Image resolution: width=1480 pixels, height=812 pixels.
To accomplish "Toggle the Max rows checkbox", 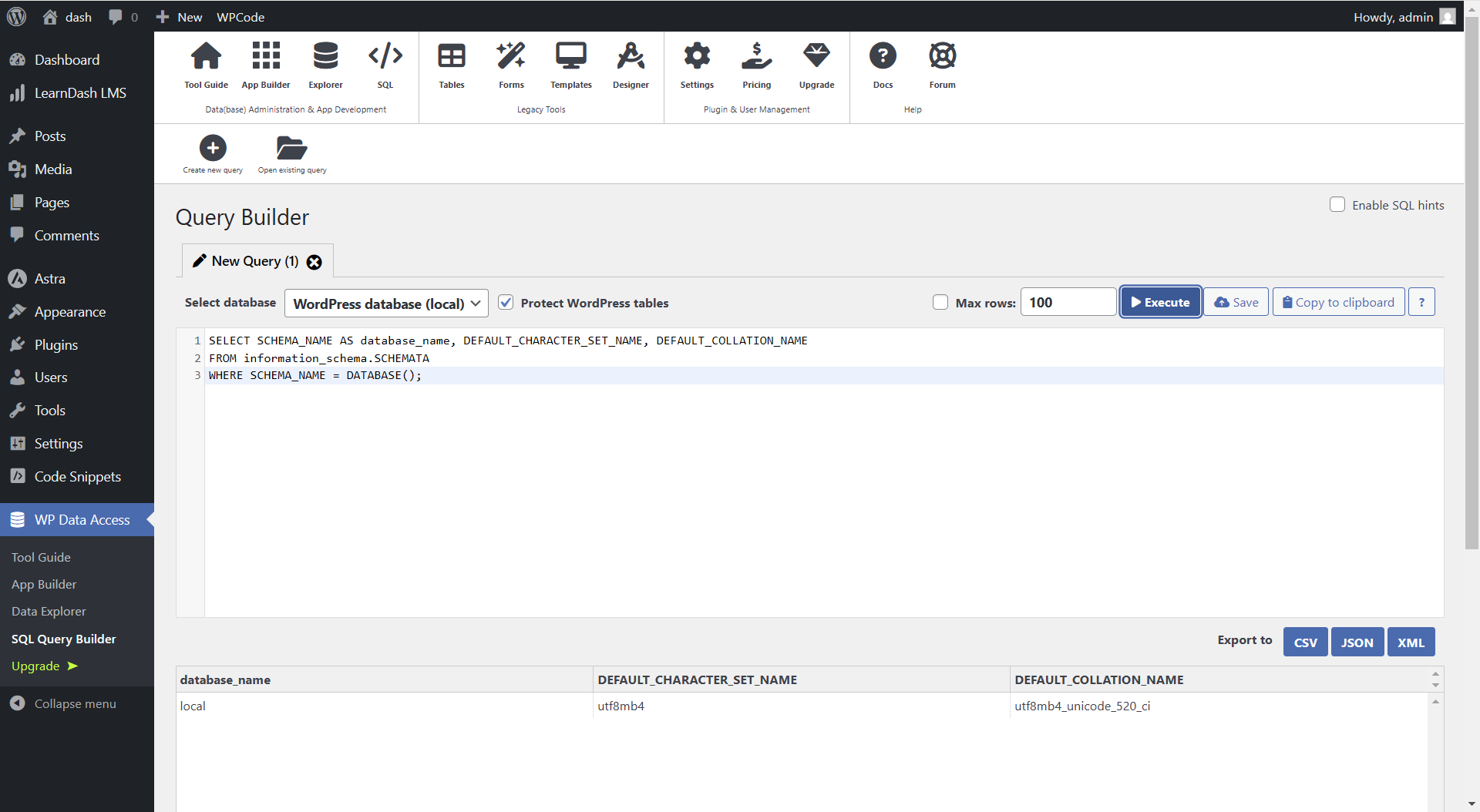I will click(940, 303).
